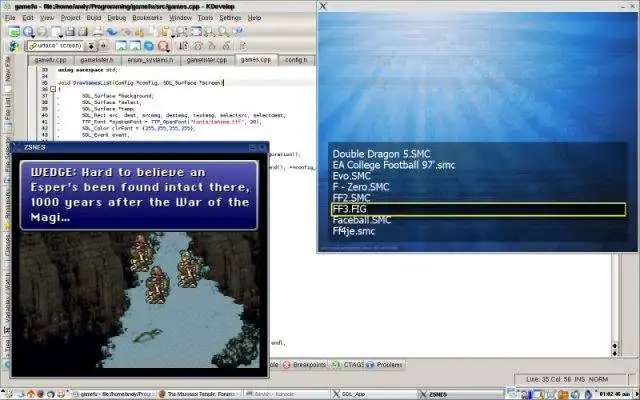Image resolution: width=640 pixels, height=400 pixels.
Task: Collapse the code fold marker at line 36
Action: pyautogui.click(x=53, y=89)
